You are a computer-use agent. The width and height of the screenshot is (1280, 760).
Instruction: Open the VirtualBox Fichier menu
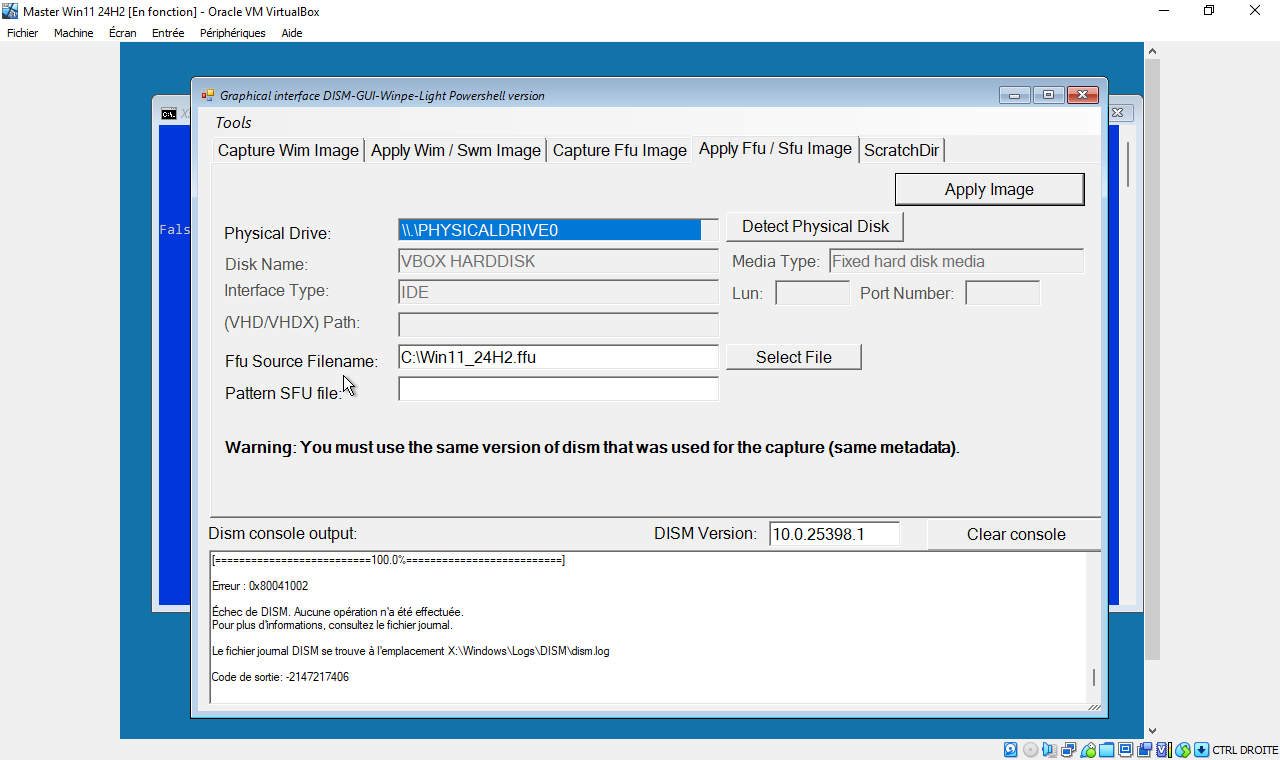pos(22,33)
